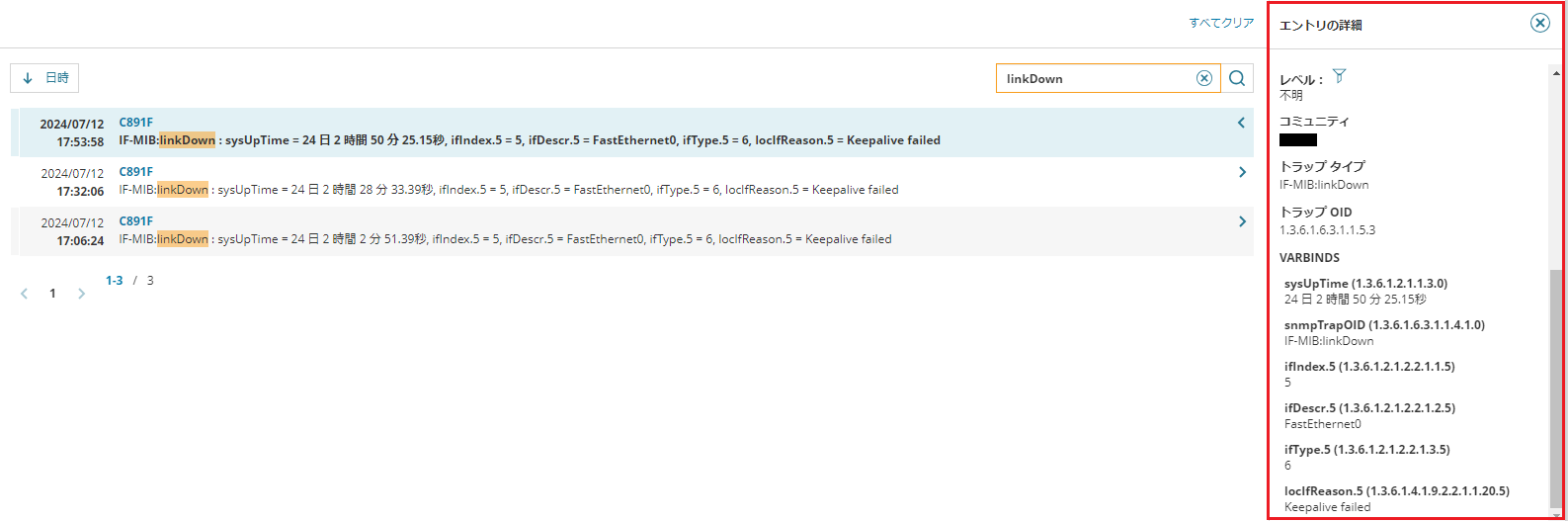This screenshot has height=521, width=1568.
Task: Run search with magnifier icon
Action: tap(1237, 78)
